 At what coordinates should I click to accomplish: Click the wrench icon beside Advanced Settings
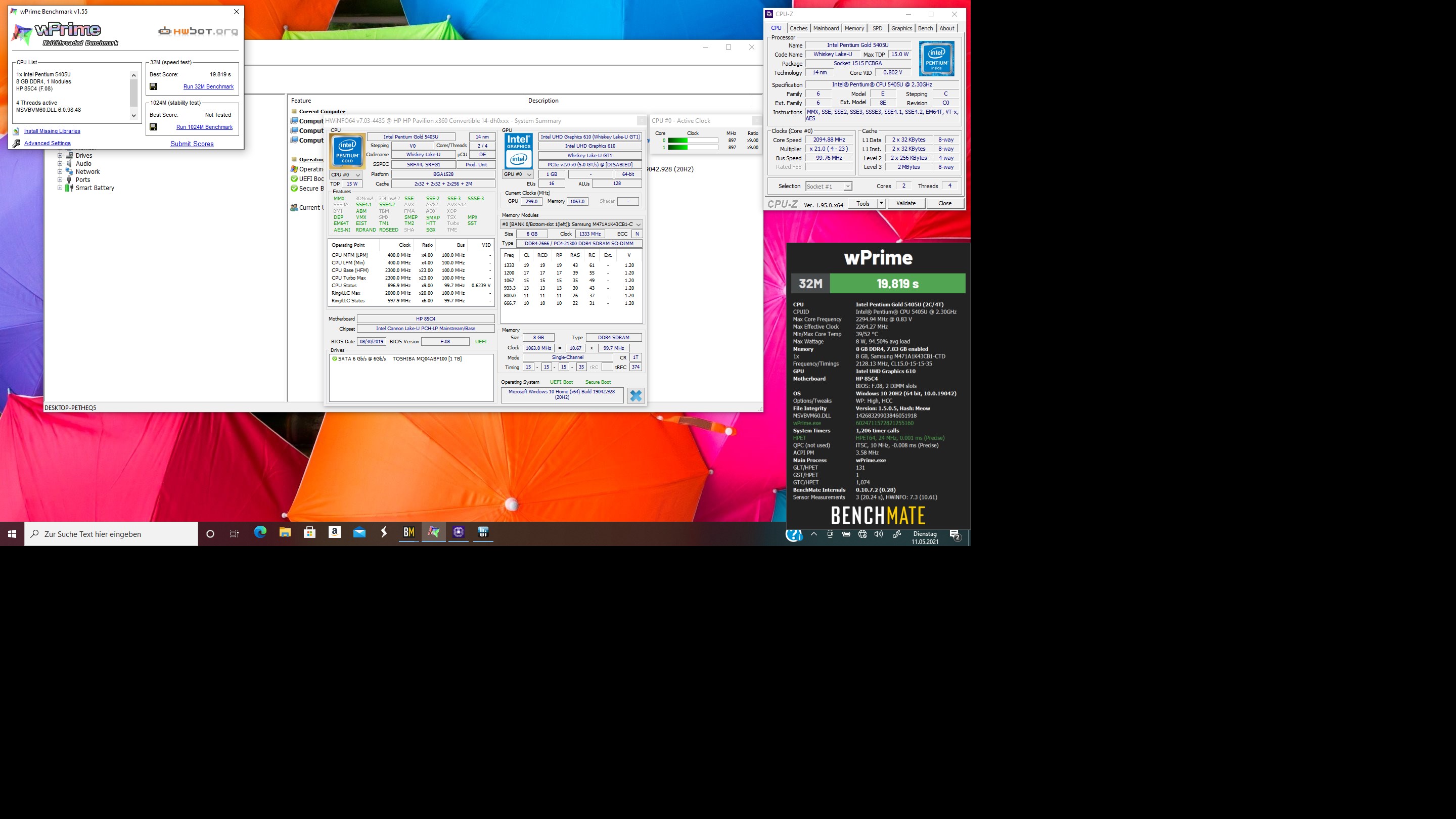16,144
